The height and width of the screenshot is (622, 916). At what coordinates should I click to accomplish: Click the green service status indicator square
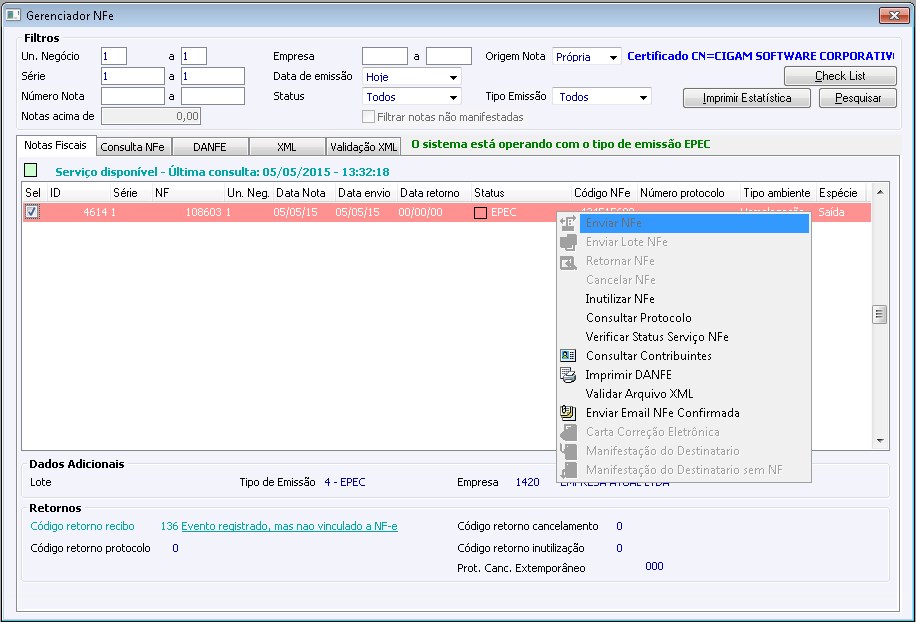(x=30, y=170)
